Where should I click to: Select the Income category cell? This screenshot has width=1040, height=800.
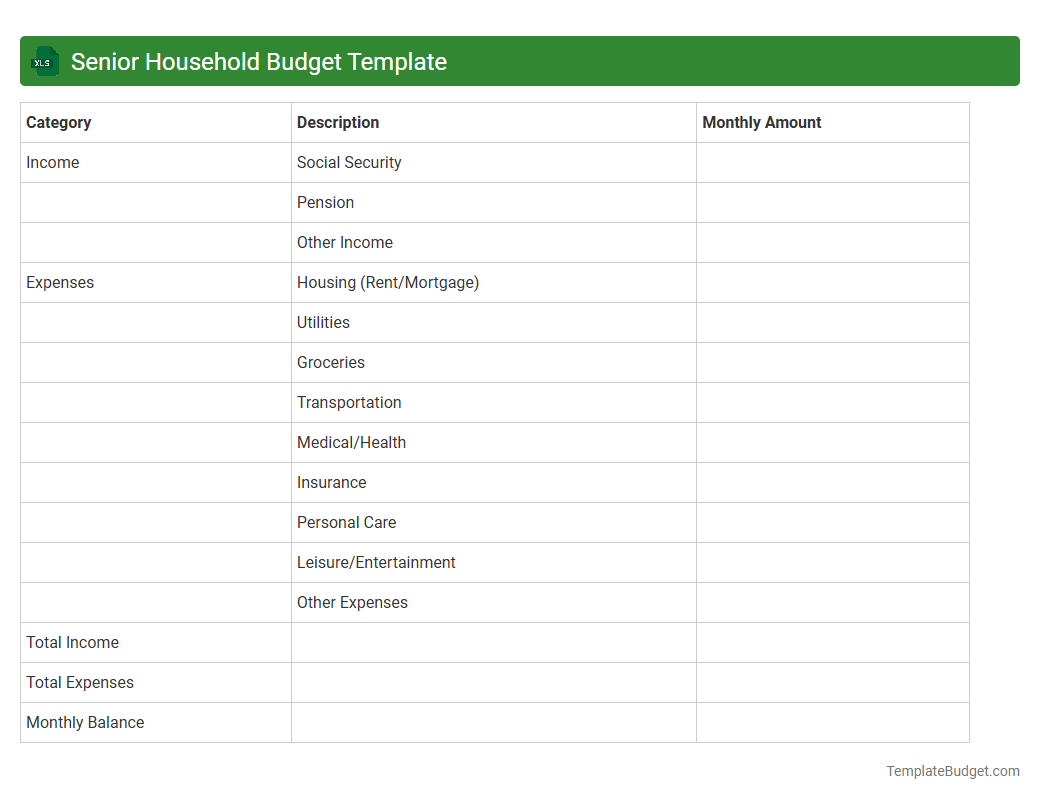[x=52, y=162]
